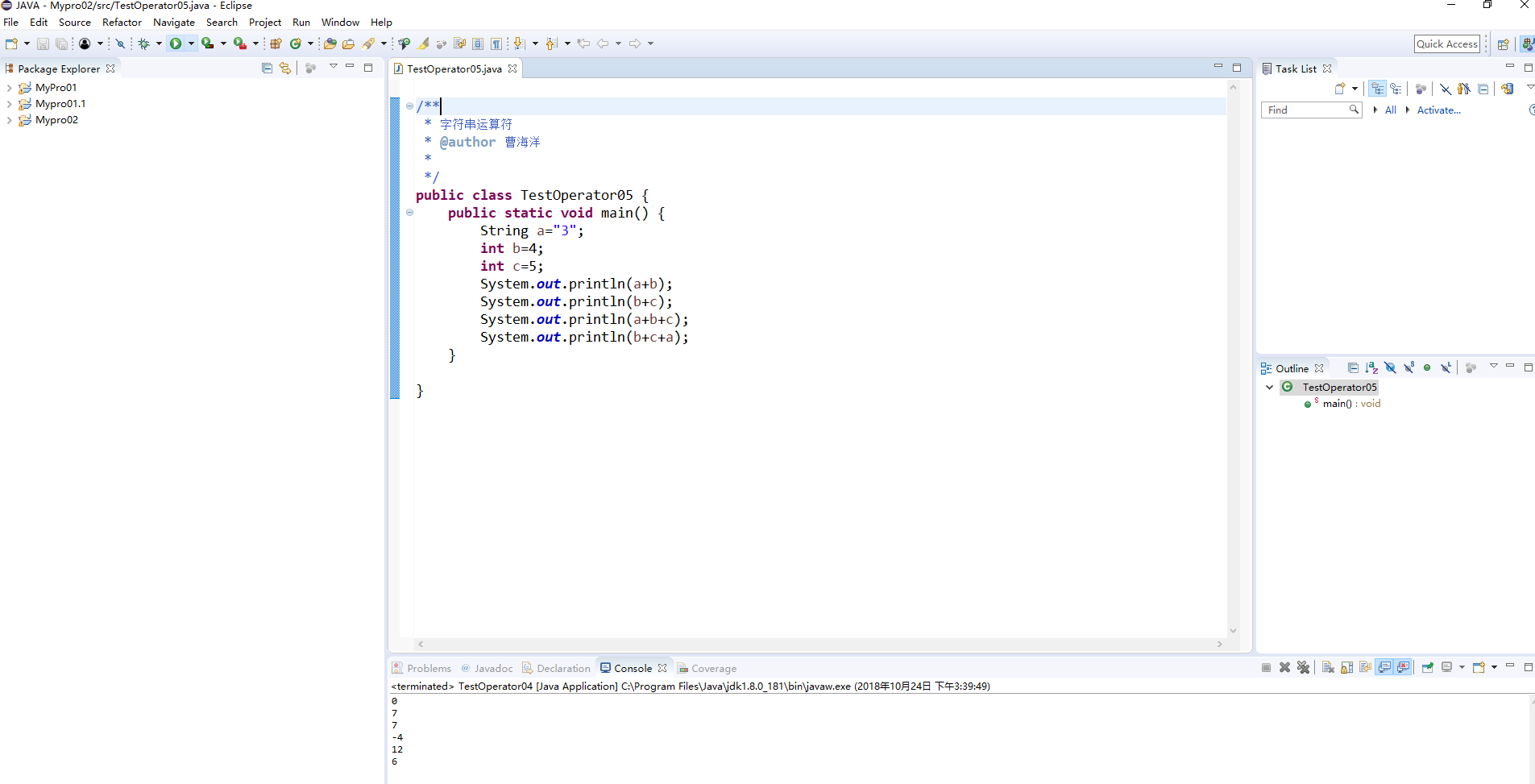Image resolution: width=1535 pixels, height=784 pixels.
Task: Switch to the Problems tab
Action: pyautogui.click(x=421, y=669)
